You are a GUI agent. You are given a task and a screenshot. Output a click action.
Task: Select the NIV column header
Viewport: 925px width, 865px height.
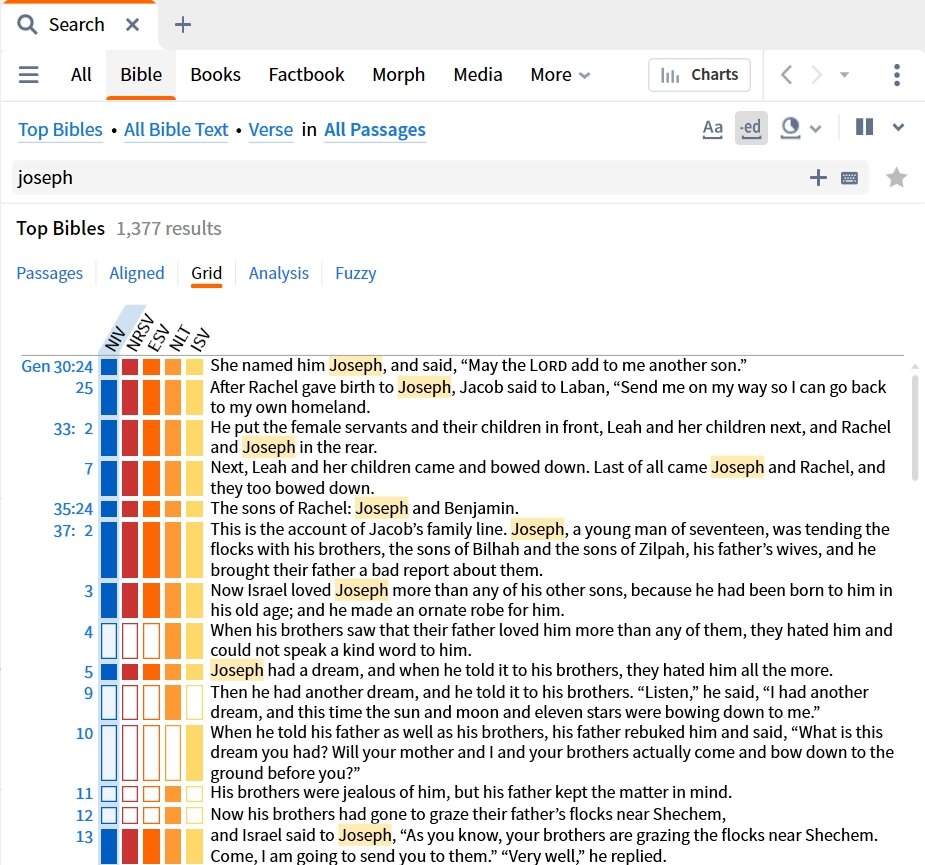point(116,338)
